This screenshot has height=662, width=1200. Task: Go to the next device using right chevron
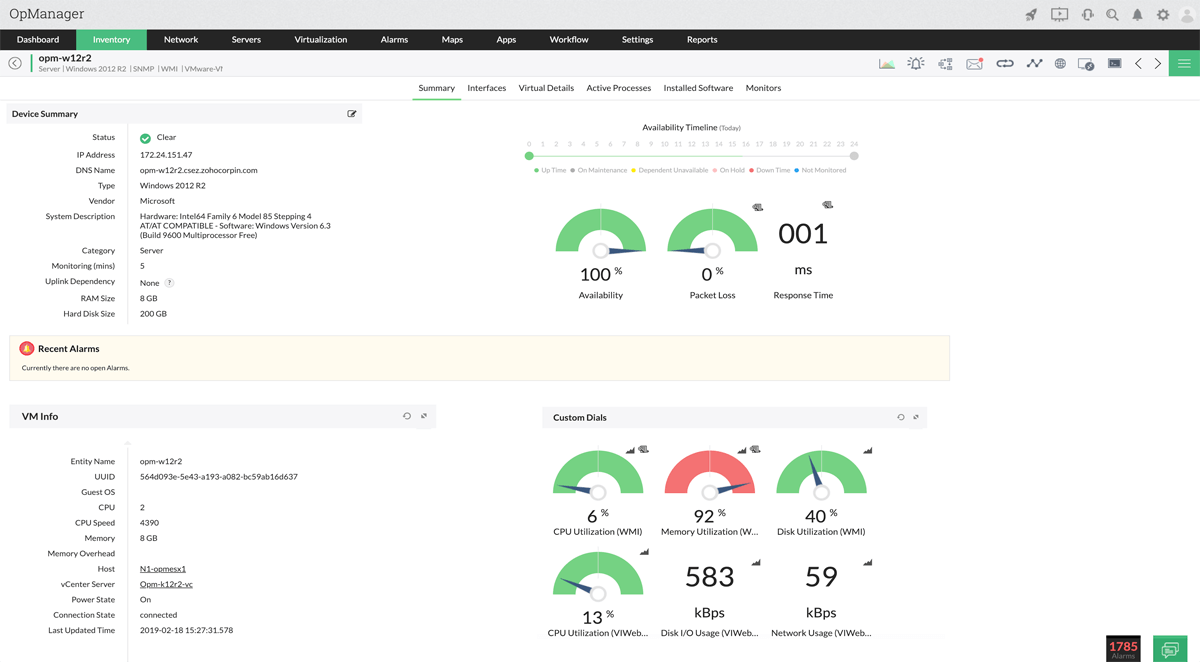point(1157,62)
